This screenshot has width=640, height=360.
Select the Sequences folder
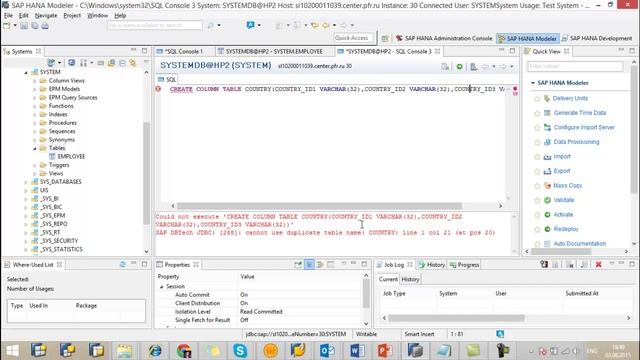pyautogui.click(x=62, y=131)
